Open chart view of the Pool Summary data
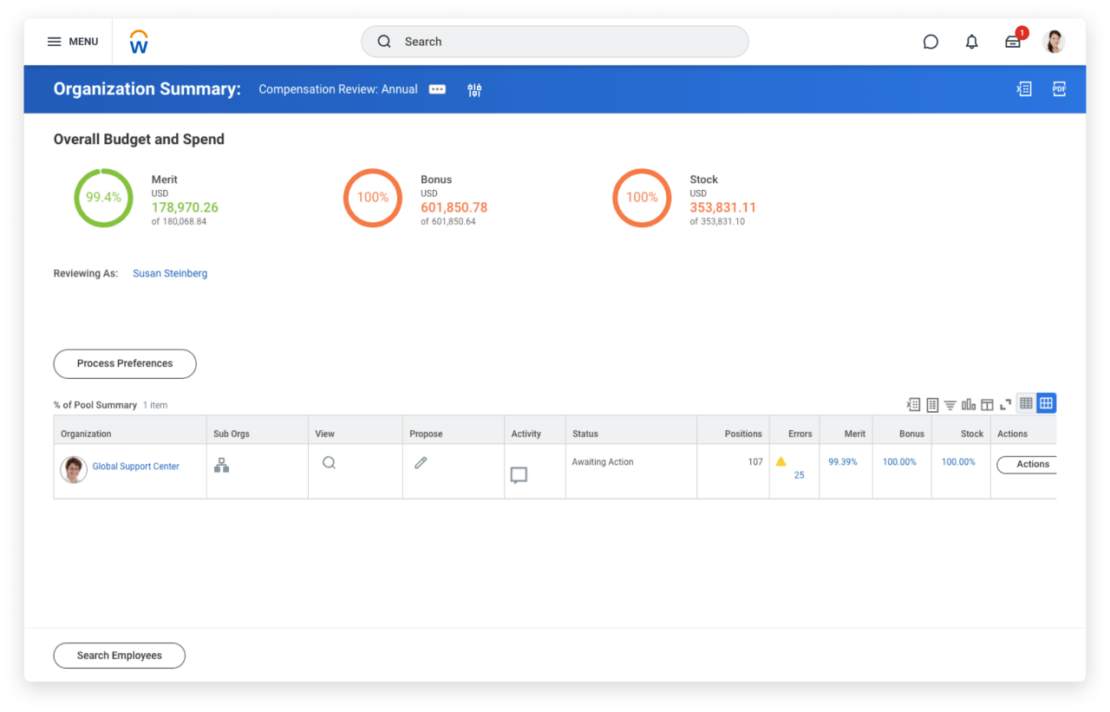Viewport: 1110px width, 712px height. click(968, 404)
